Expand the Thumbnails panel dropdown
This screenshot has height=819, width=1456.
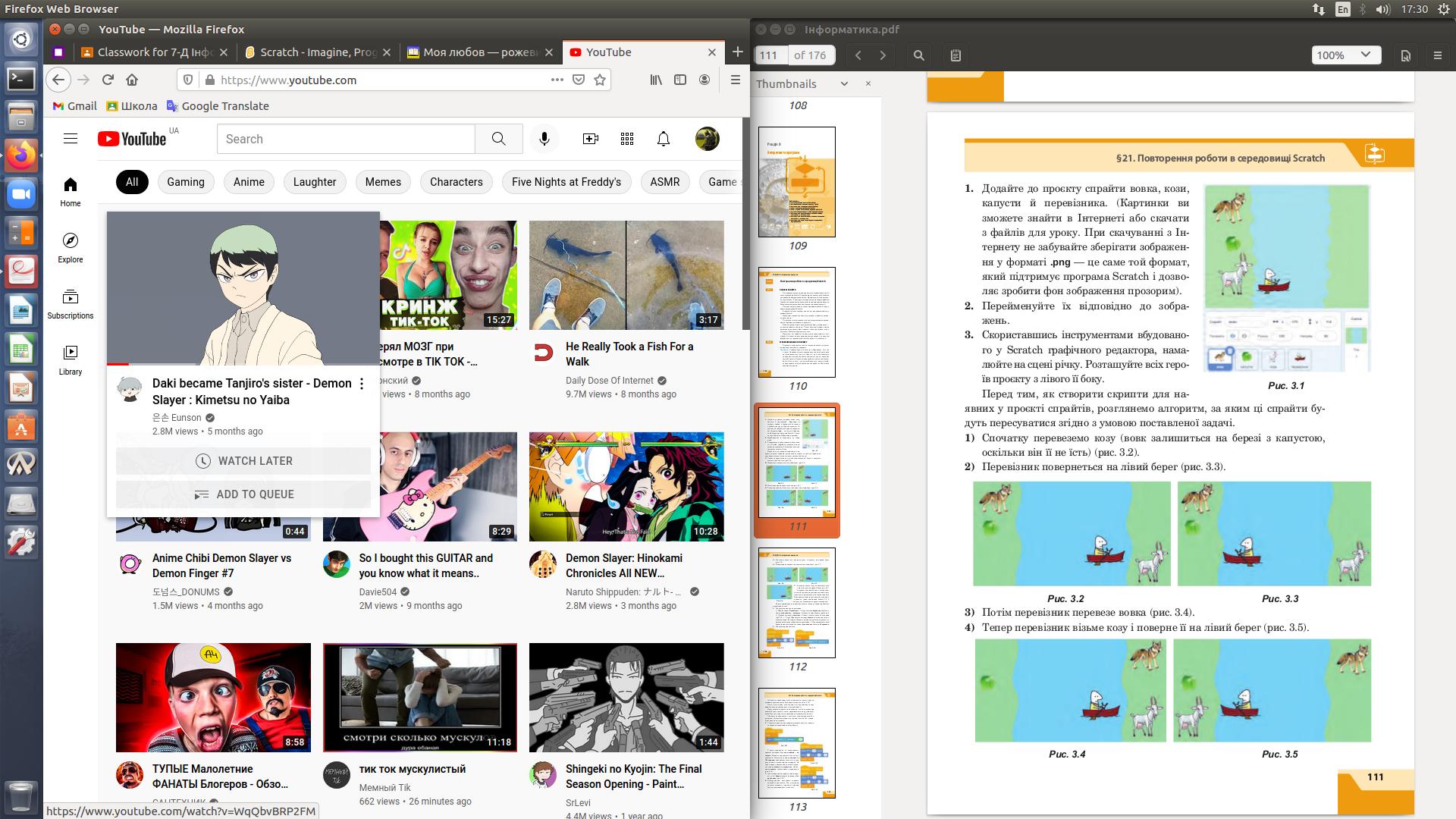coord(844,84)
